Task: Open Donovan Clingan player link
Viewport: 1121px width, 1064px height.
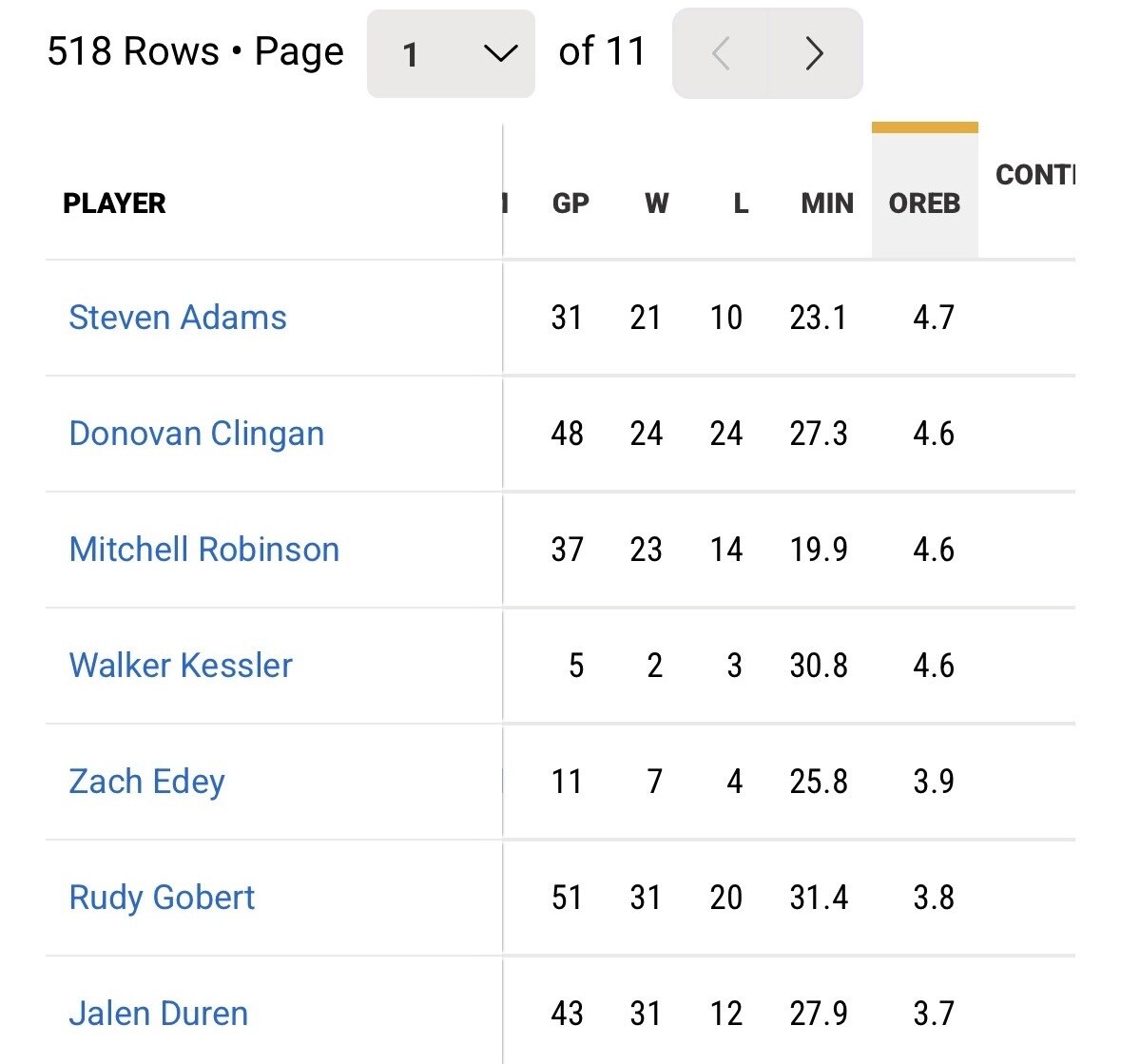Action: click(197, 434)
